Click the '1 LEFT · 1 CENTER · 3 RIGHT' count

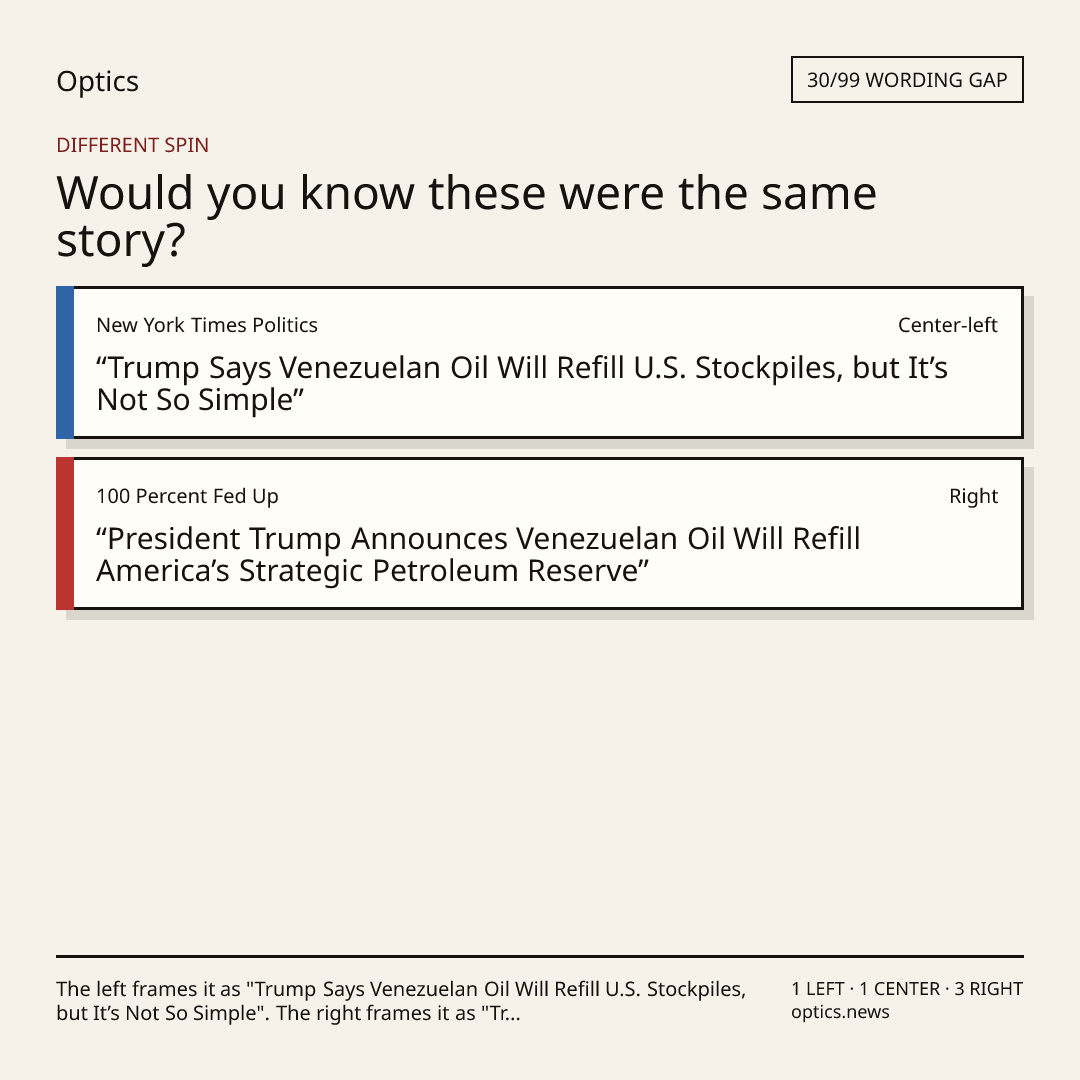(x=907, y=988)
